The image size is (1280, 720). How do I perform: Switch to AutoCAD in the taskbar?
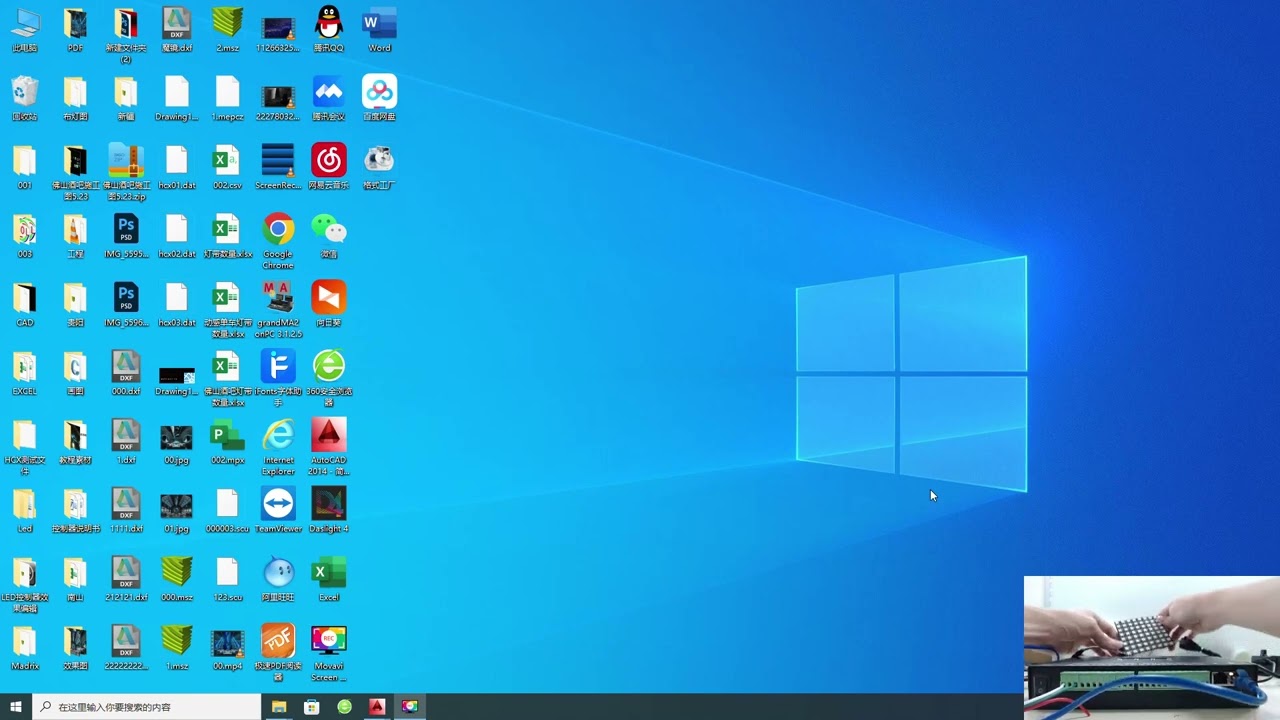click(x=377, y=706)
